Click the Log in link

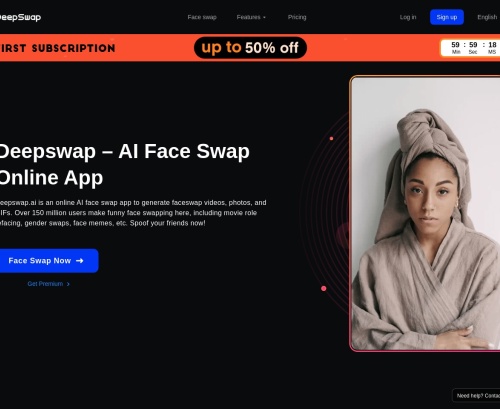click(x=408, y=17)
